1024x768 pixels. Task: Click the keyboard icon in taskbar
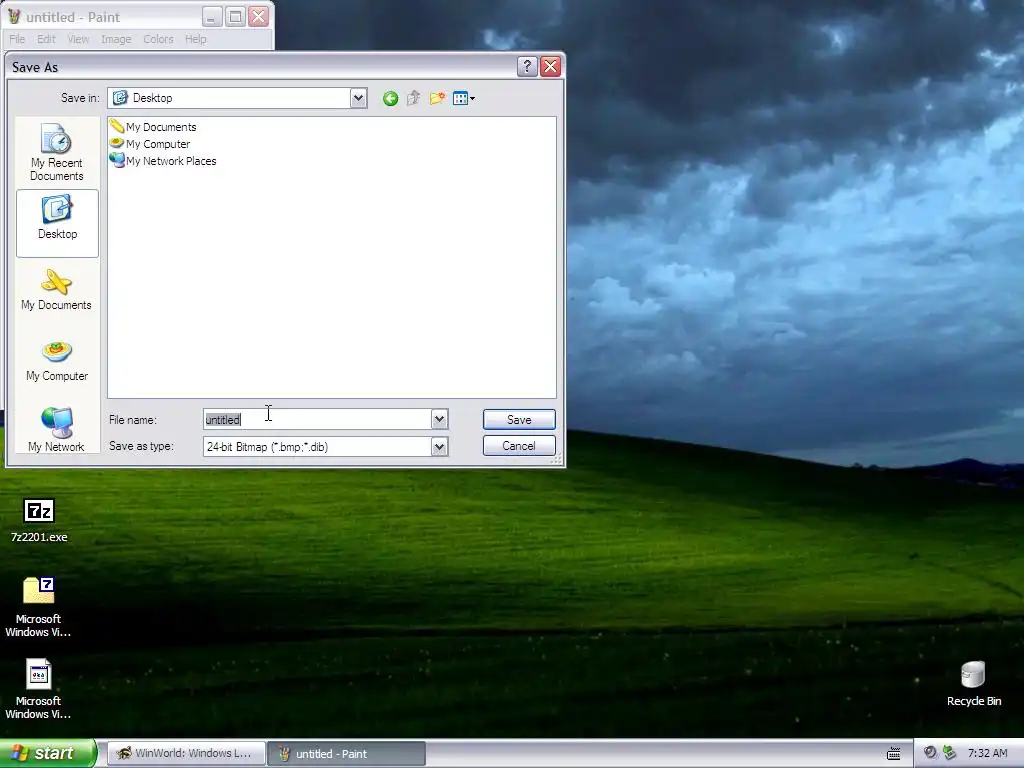[893, 754]
